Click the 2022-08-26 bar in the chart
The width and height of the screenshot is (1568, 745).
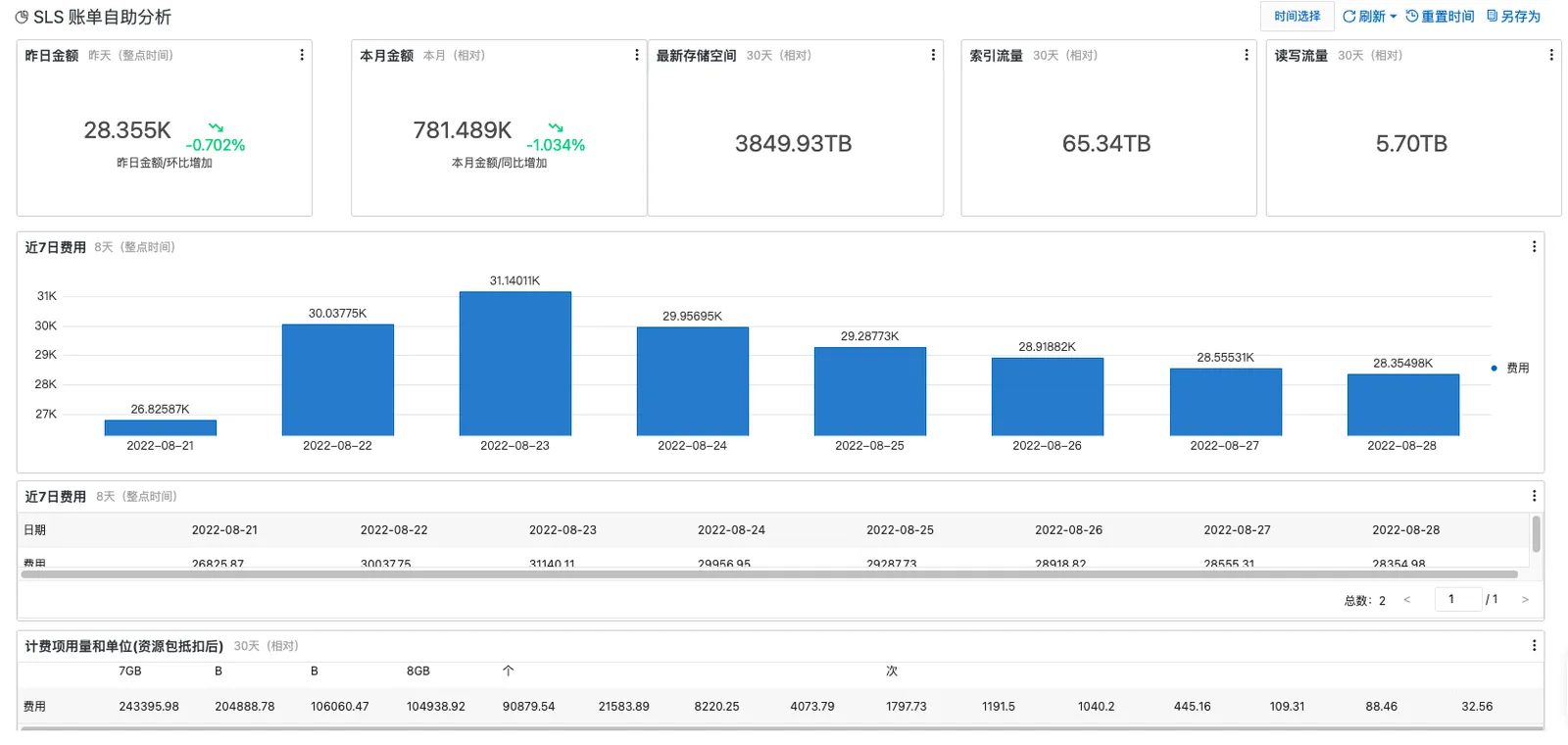(1048, 397)
